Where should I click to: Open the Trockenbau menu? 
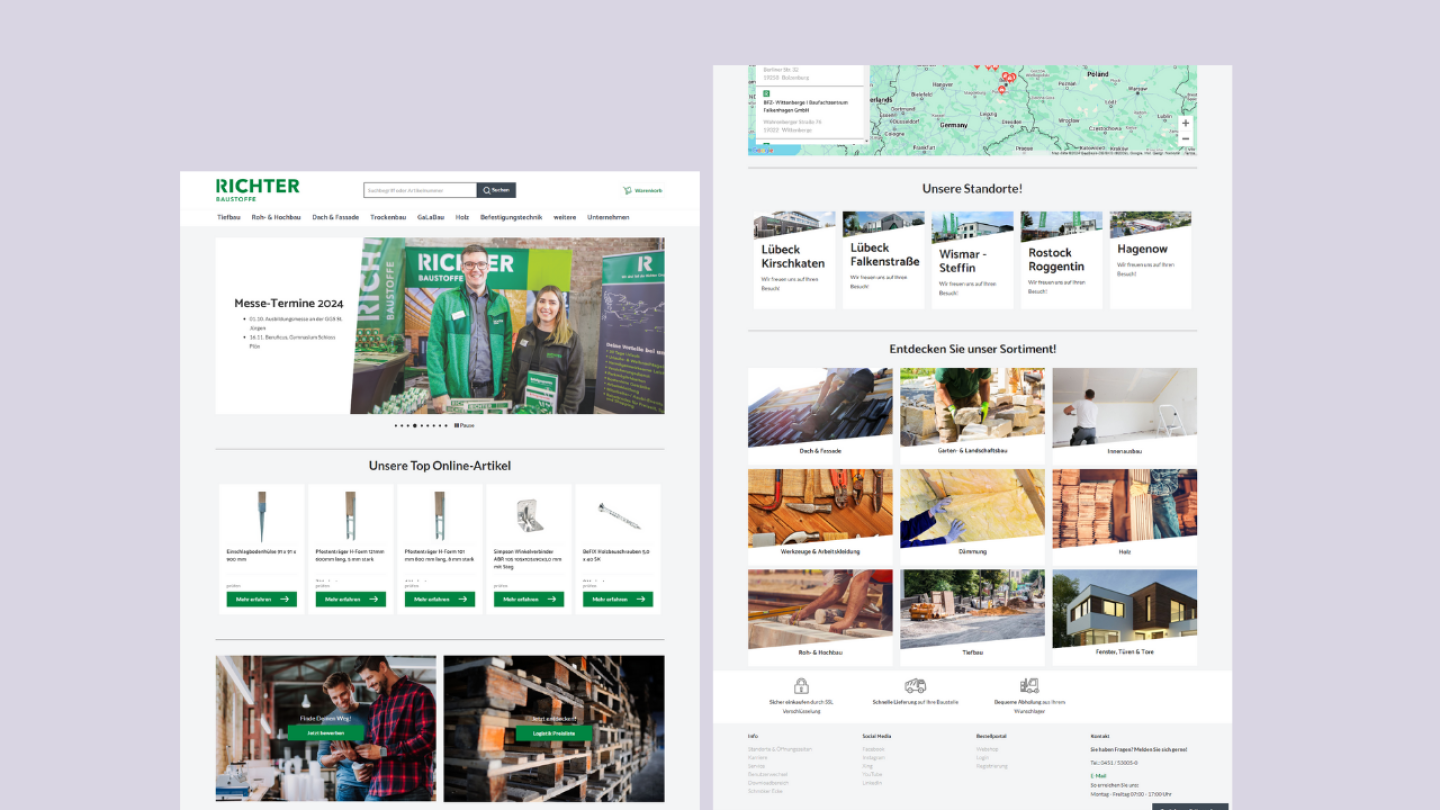pos(388,217)
